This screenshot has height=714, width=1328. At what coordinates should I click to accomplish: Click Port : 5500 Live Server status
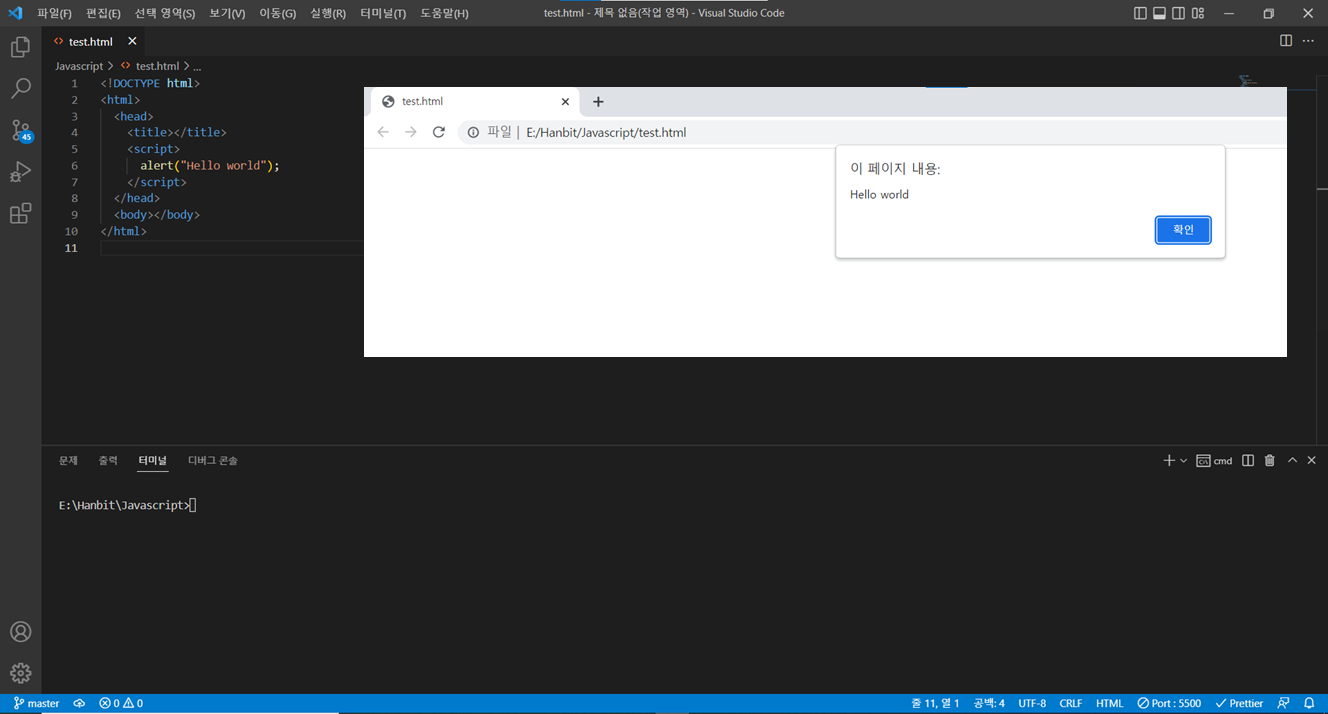point(1169,703)
